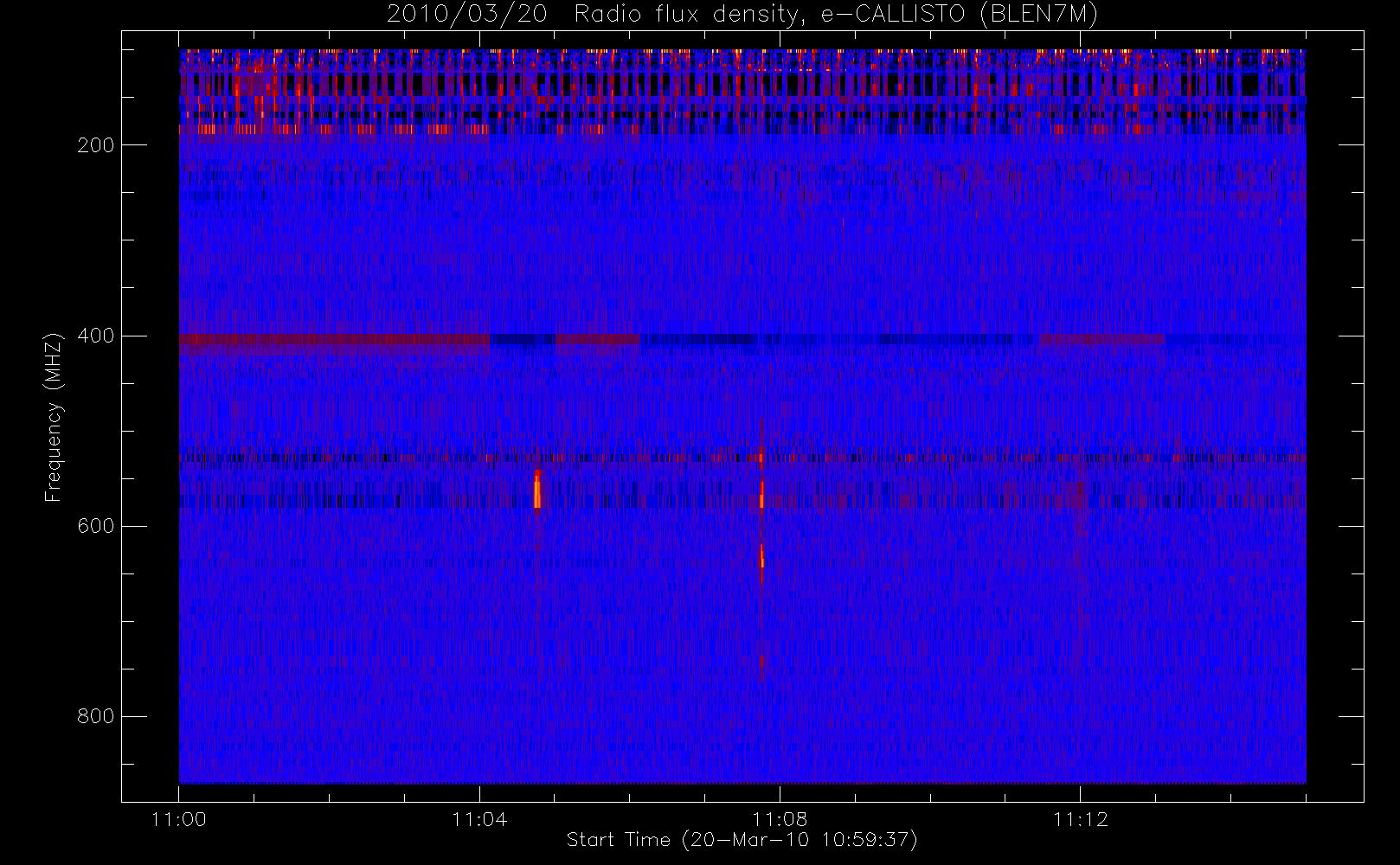The image size is (1400, 865).
Task: Click the 'Frequency (MHZ)' axis label
Action: 54,417
